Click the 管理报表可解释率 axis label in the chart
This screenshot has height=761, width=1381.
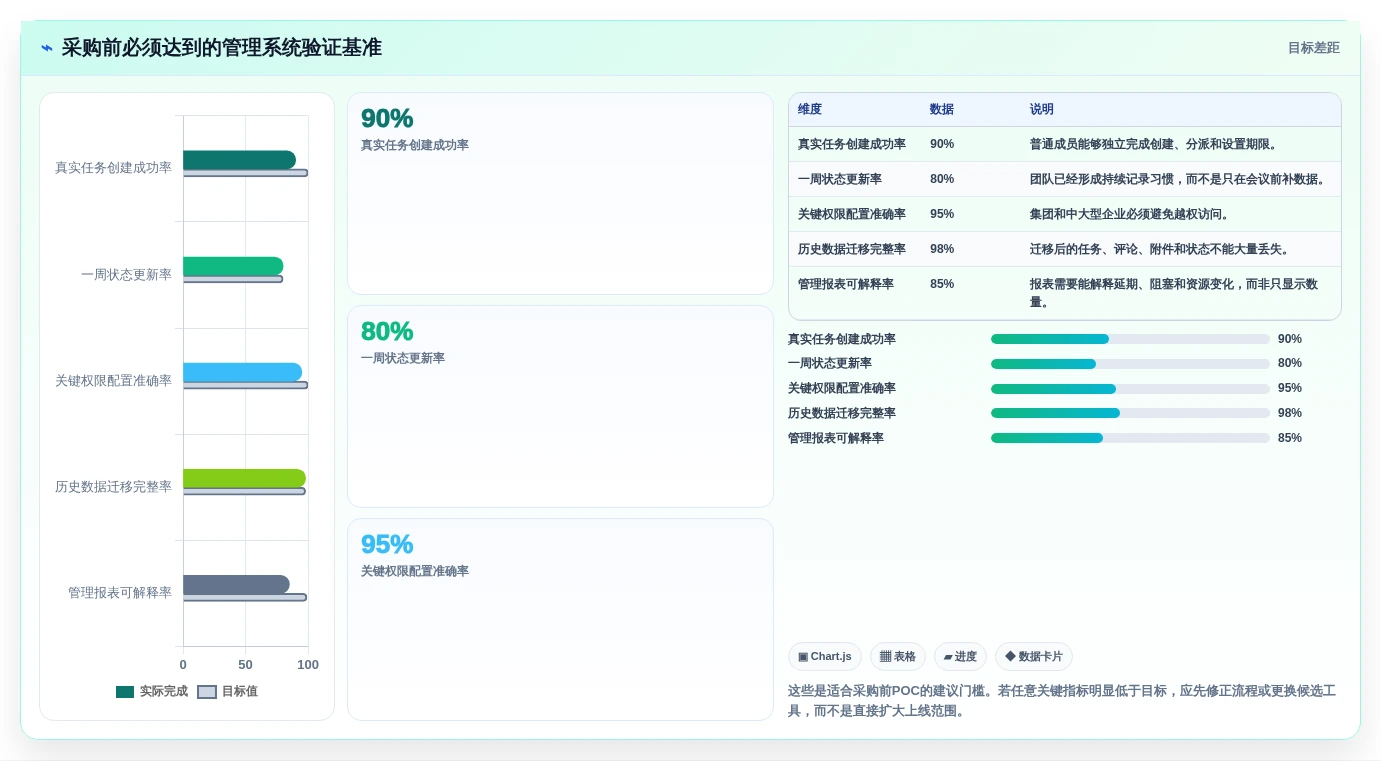click(x=120, y=593)
